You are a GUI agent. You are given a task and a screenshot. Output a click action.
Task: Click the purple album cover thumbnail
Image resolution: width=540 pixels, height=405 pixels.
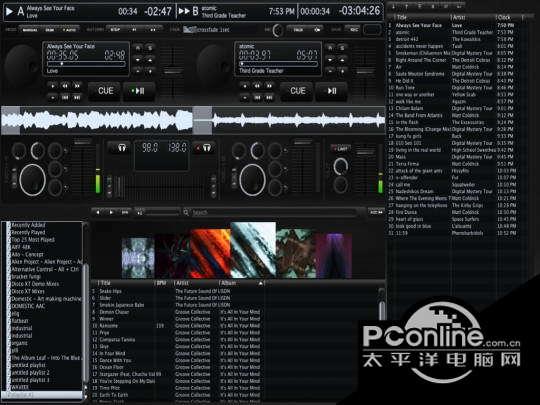333,255
